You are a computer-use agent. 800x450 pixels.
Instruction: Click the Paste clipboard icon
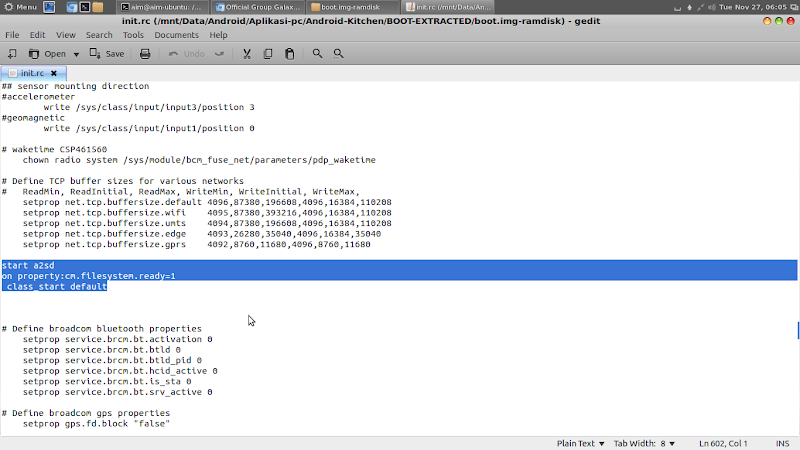tap(289, 53)
